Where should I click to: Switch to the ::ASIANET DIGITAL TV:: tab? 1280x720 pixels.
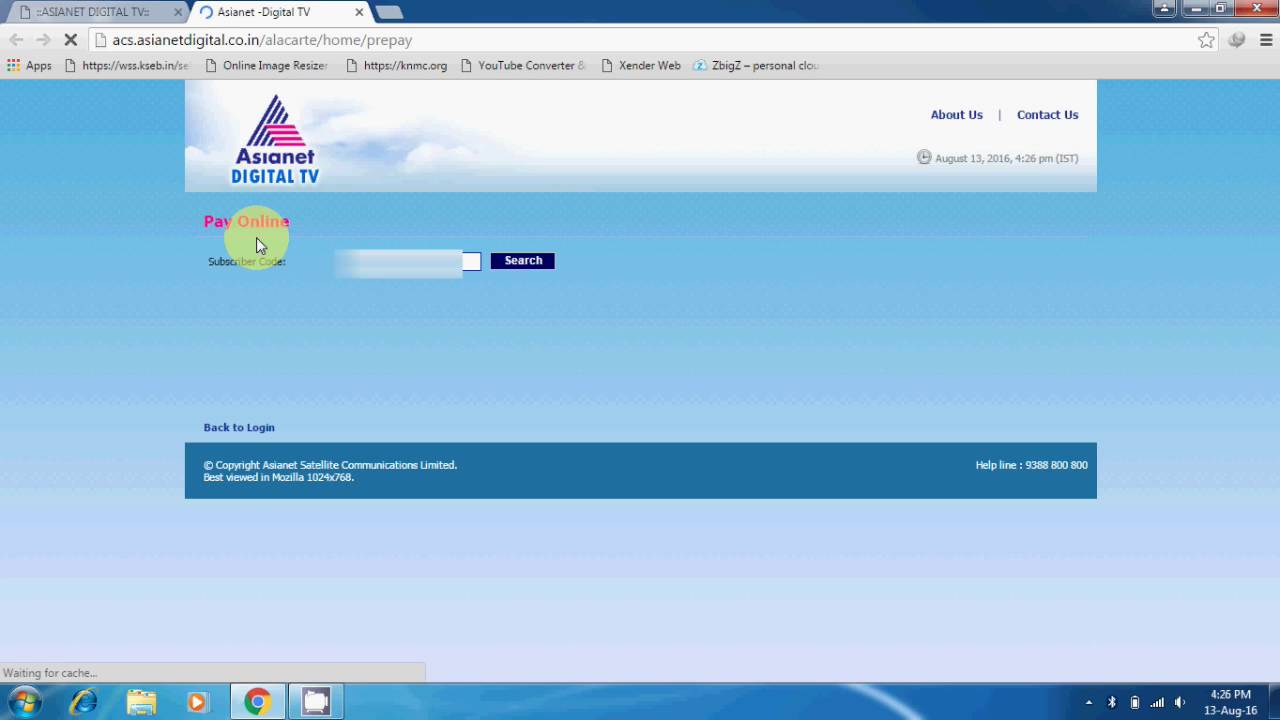point(92,12)
